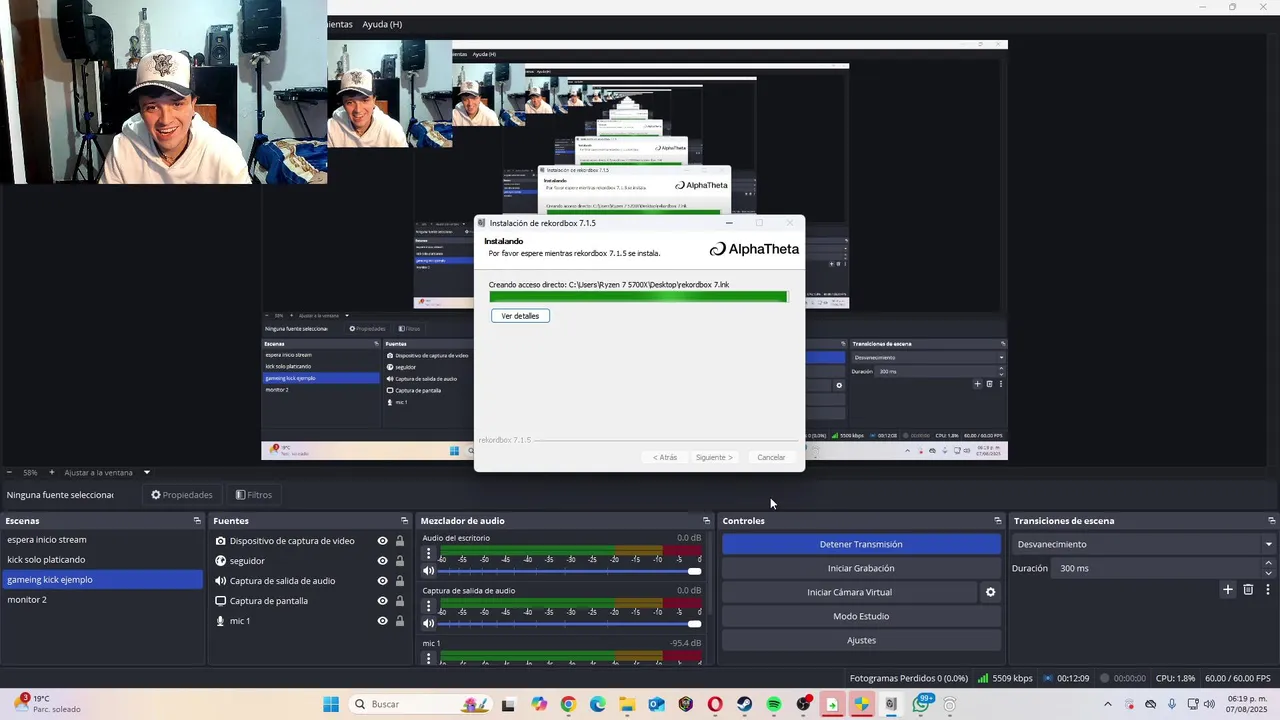Delete the scene transition with trash icon
The height and width of the screenshot is (720, 1280).
(x=1248, y=590)
